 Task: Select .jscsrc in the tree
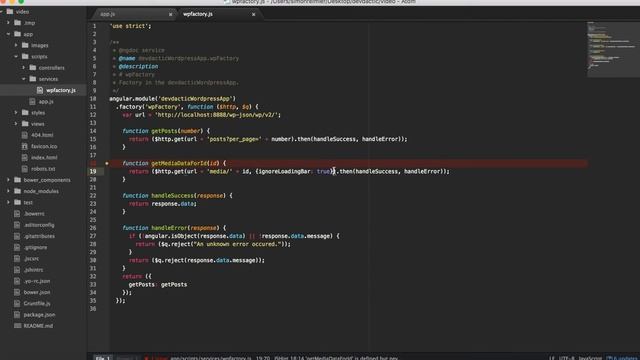tap(31, 258)
